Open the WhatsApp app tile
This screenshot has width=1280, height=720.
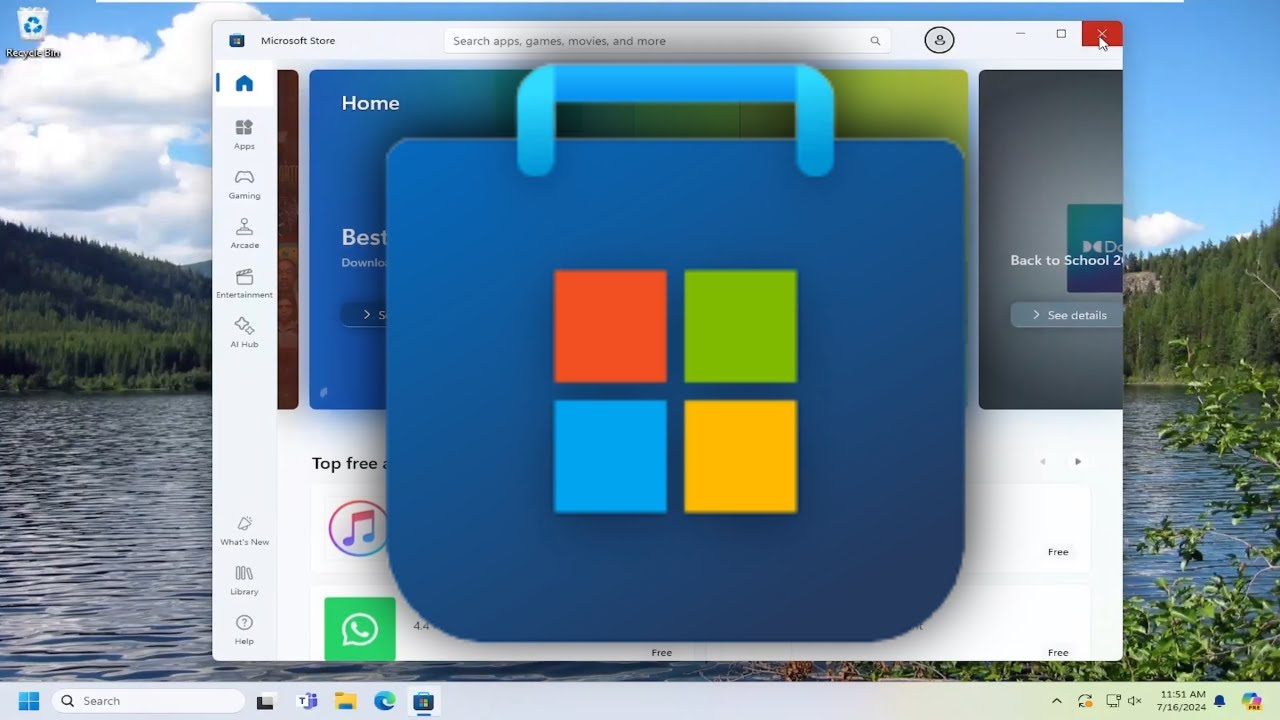pyautogui.click(x=359, y=629)
